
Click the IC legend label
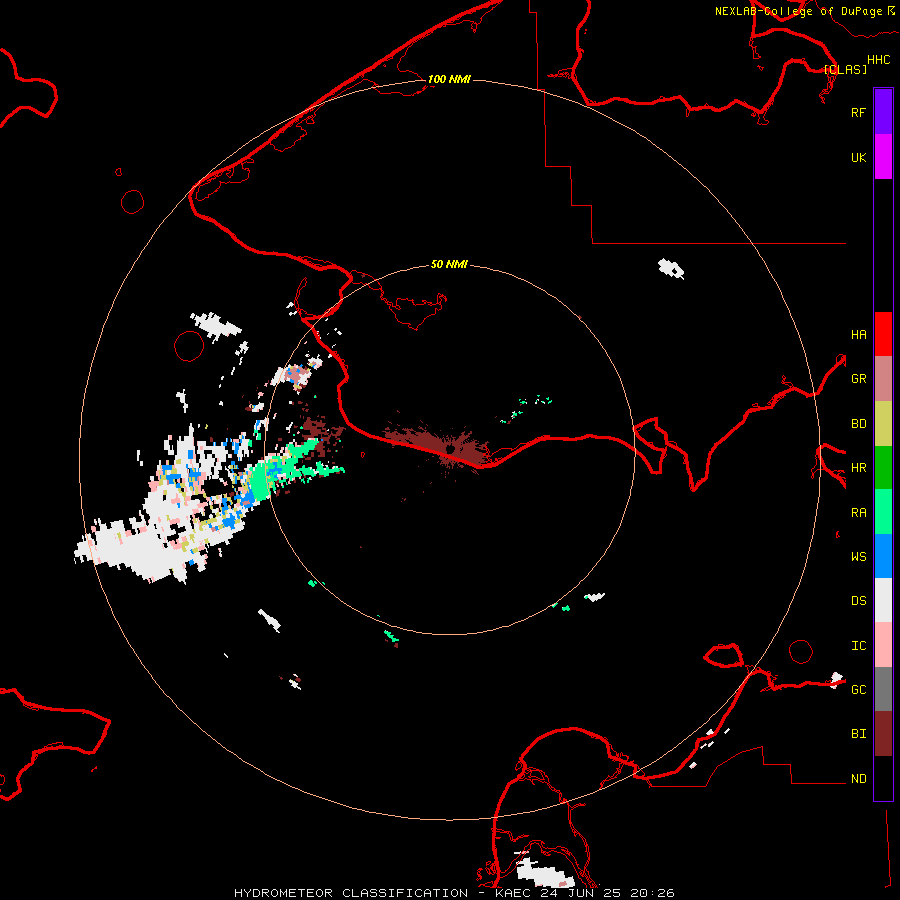(x=858, y=646)
